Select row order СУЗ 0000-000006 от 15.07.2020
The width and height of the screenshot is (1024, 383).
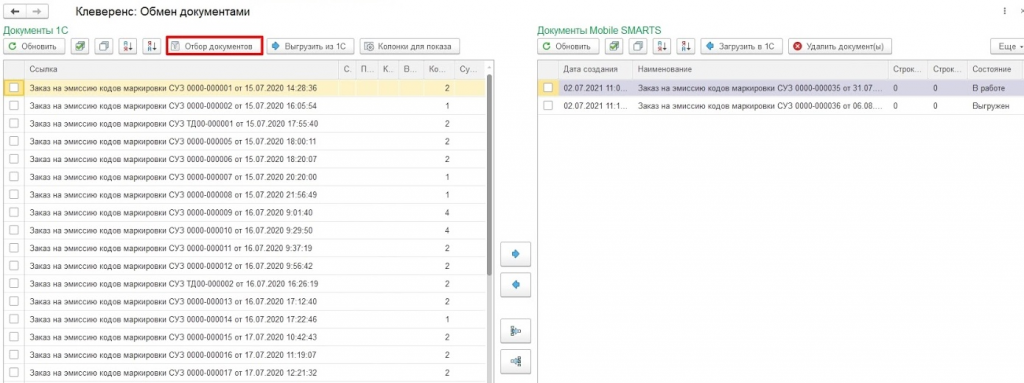click(245, 159)
